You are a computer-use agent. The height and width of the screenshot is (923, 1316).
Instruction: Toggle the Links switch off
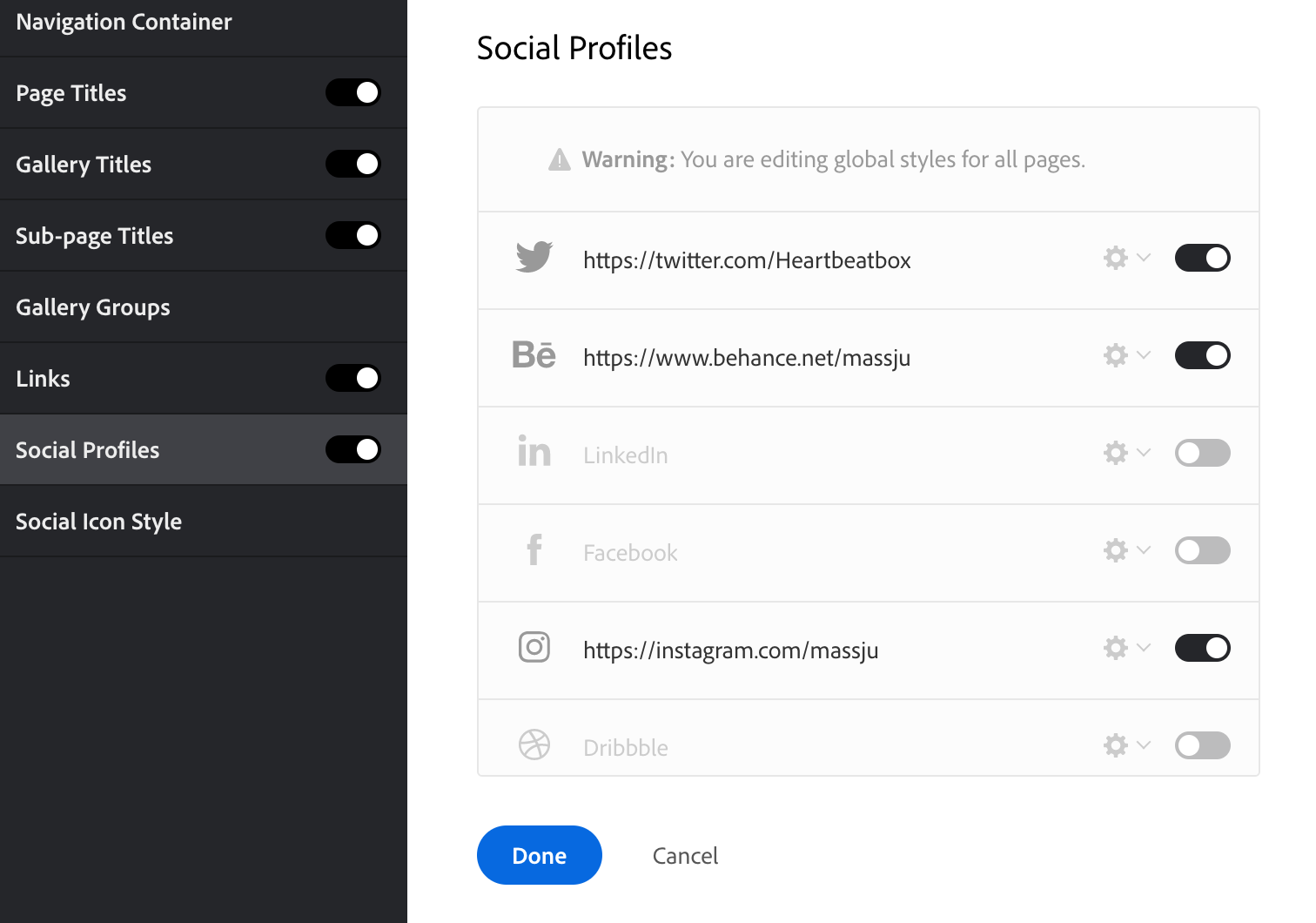click(352, 378)
